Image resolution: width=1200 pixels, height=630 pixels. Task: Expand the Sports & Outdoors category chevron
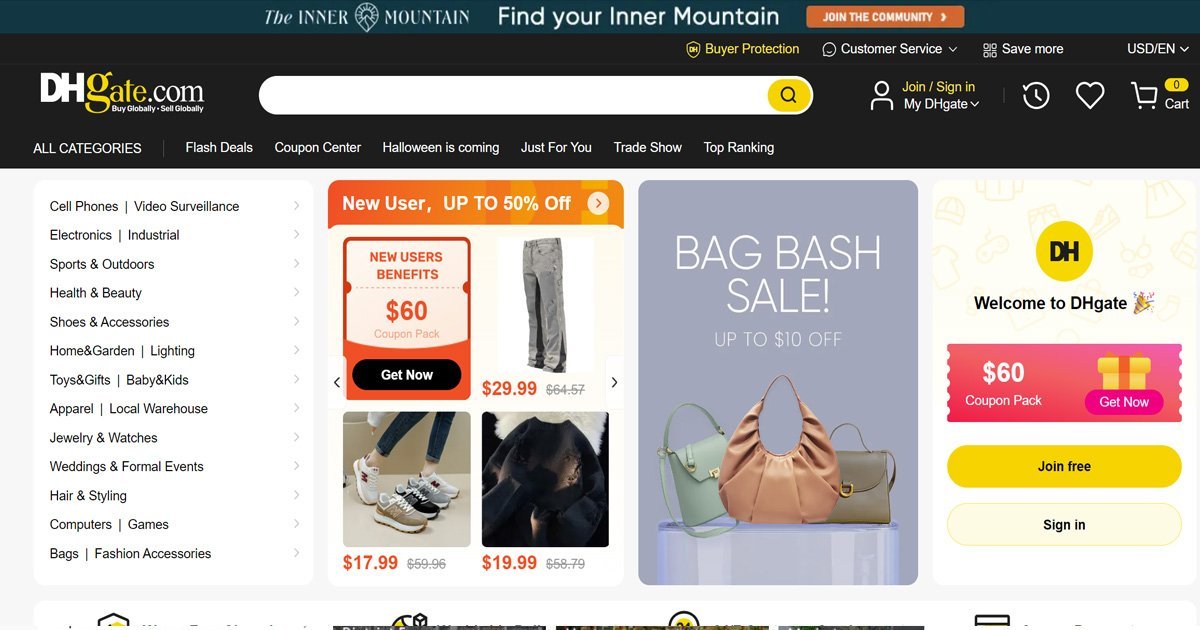(x=297, y=264)
